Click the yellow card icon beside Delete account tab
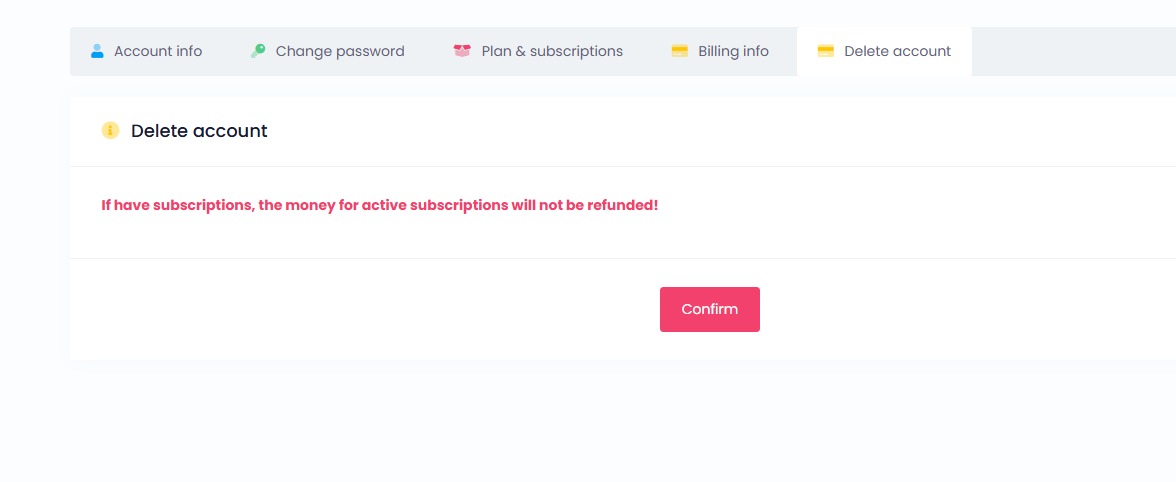Screen dimensions: 1176x482 click(x=826, y=51)
